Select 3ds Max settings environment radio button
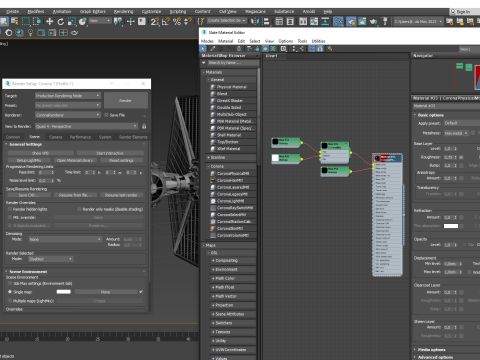 click(10, 283)
